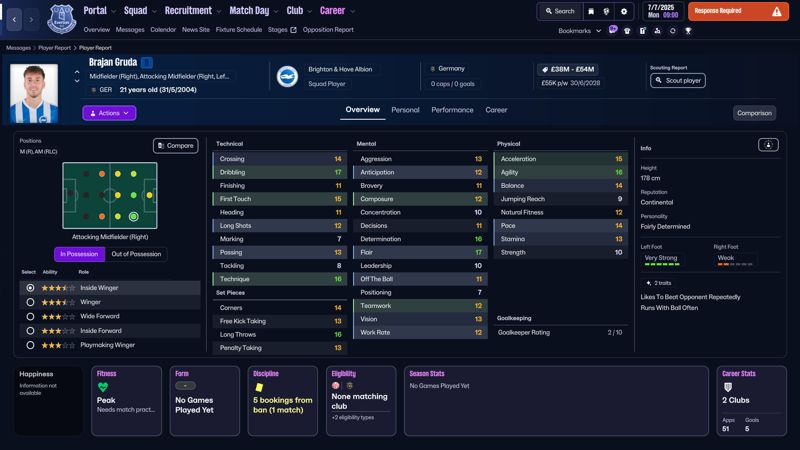Open the settings gear icon
This screenshot has height=450, width=800.
click(623, 11)
